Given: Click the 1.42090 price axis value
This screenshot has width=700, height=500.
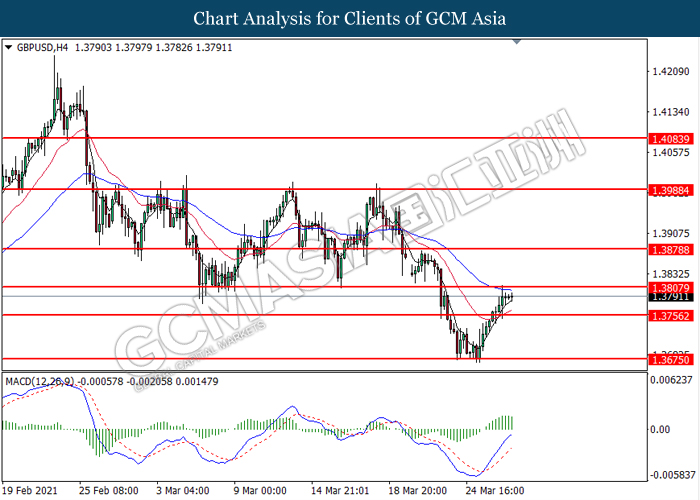Looking at the screenshot, I should [671, 71].
